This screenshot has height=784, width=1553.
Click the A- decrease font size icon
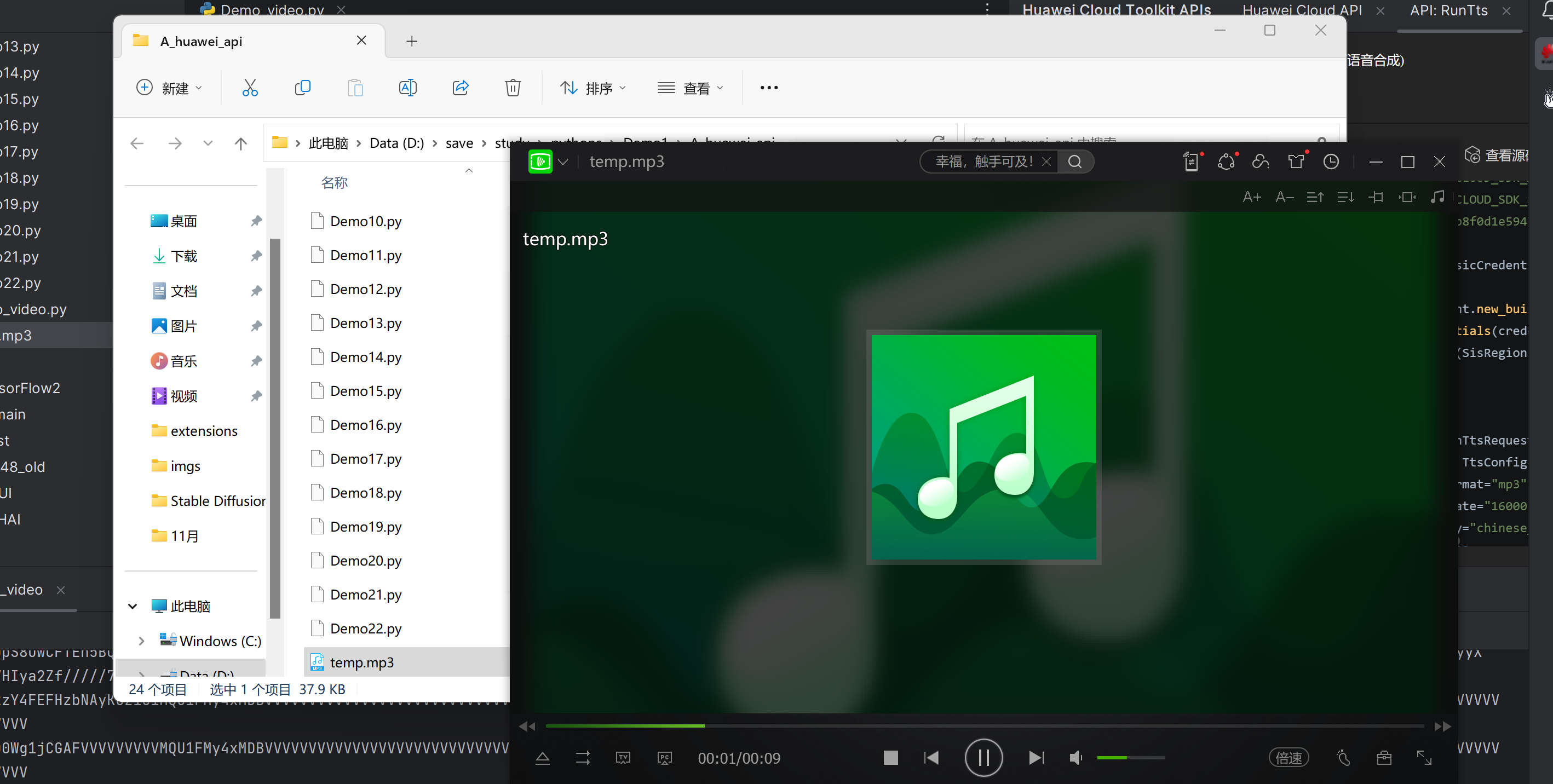[x=1285, y=197]
